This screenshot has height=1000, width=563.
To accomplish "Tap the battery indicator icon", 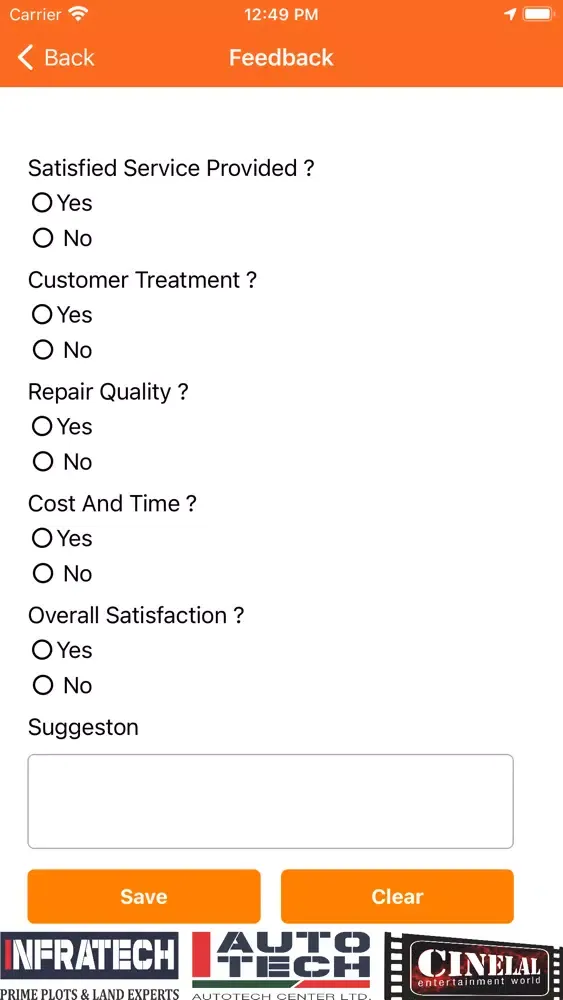I will pyautogui.click(x=539, y=14).
